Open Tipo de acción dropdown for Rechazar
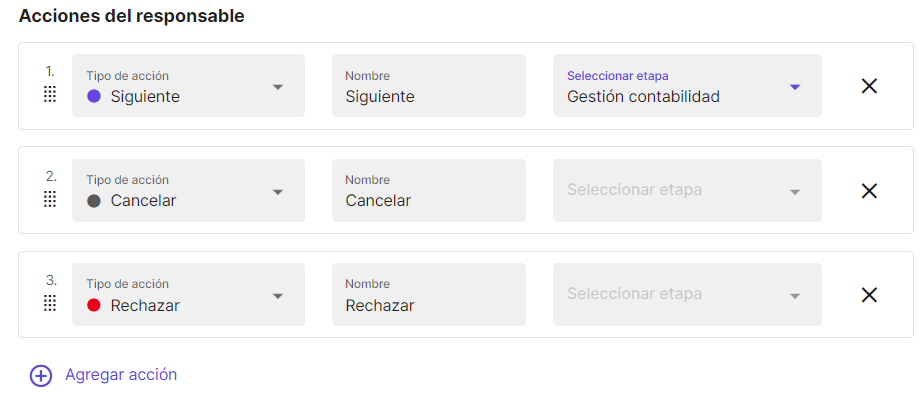922x396 pixels. click(188, 294)
